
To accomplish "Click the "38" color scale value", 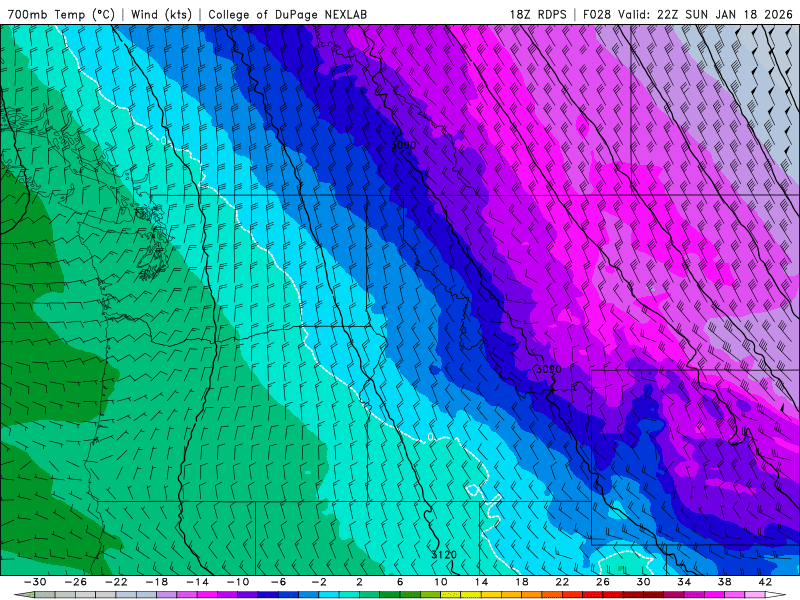I will 724,582.
